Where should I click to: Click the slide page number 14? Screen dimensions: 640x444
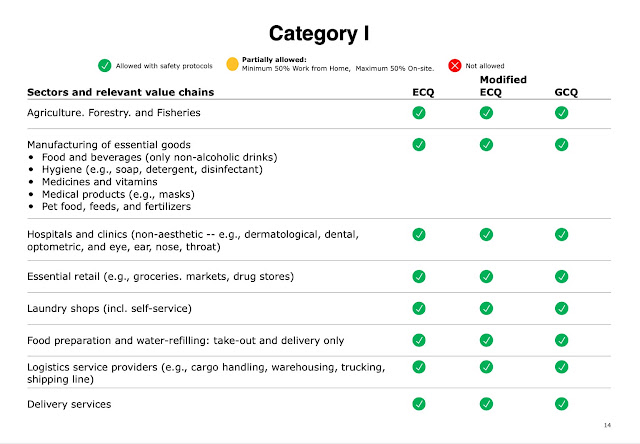tap(607, 425)
